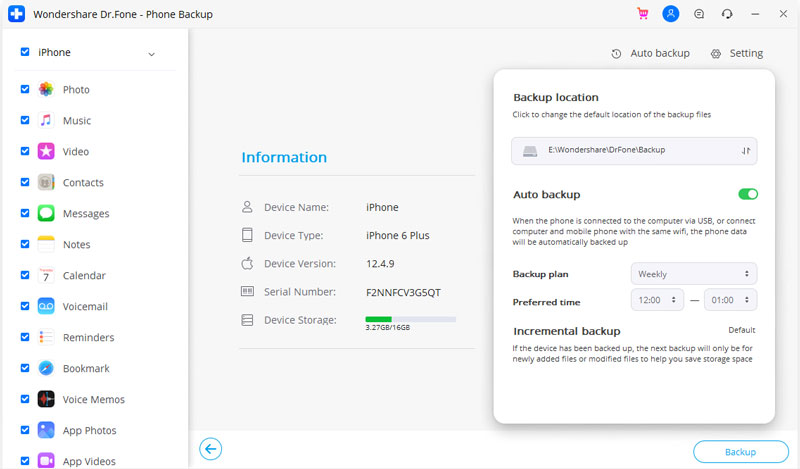Image resolution: width=800 pixels, height=469 pixels.
Task: Click the green Messages bubble icon
Action: (x=46, y=213)
